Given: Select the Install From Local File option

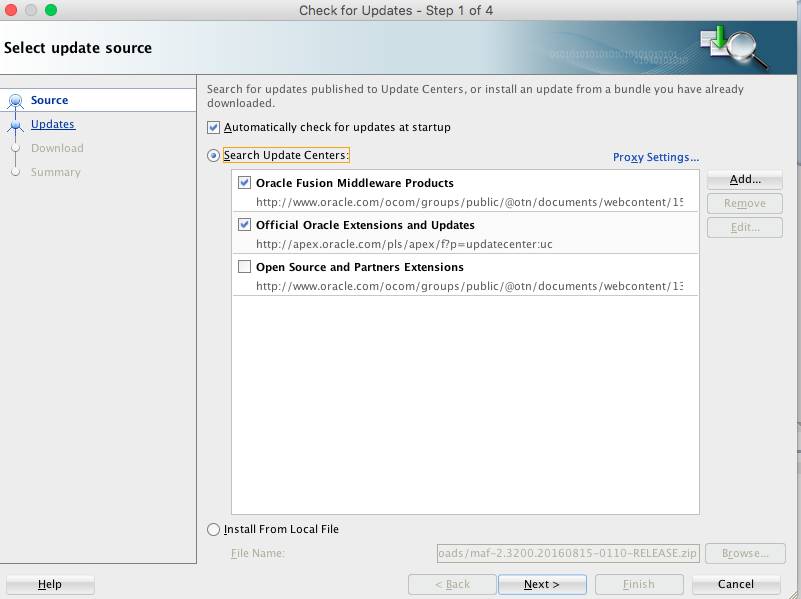Looking at the screenshot, I should click(x=214, y=529).
